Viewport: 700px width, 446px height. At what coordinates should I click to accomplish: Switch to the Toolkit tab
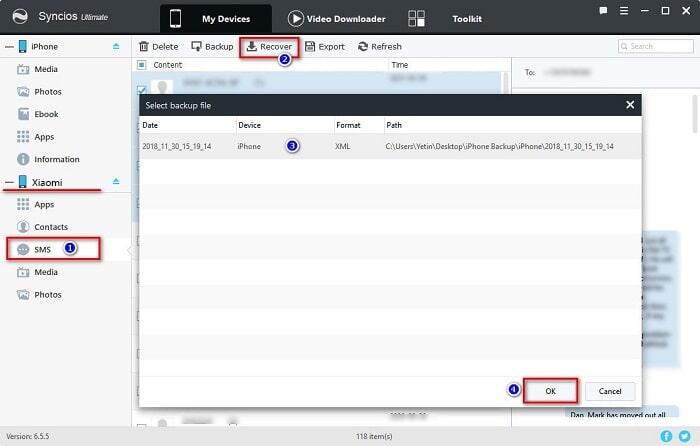coord(464,18)
